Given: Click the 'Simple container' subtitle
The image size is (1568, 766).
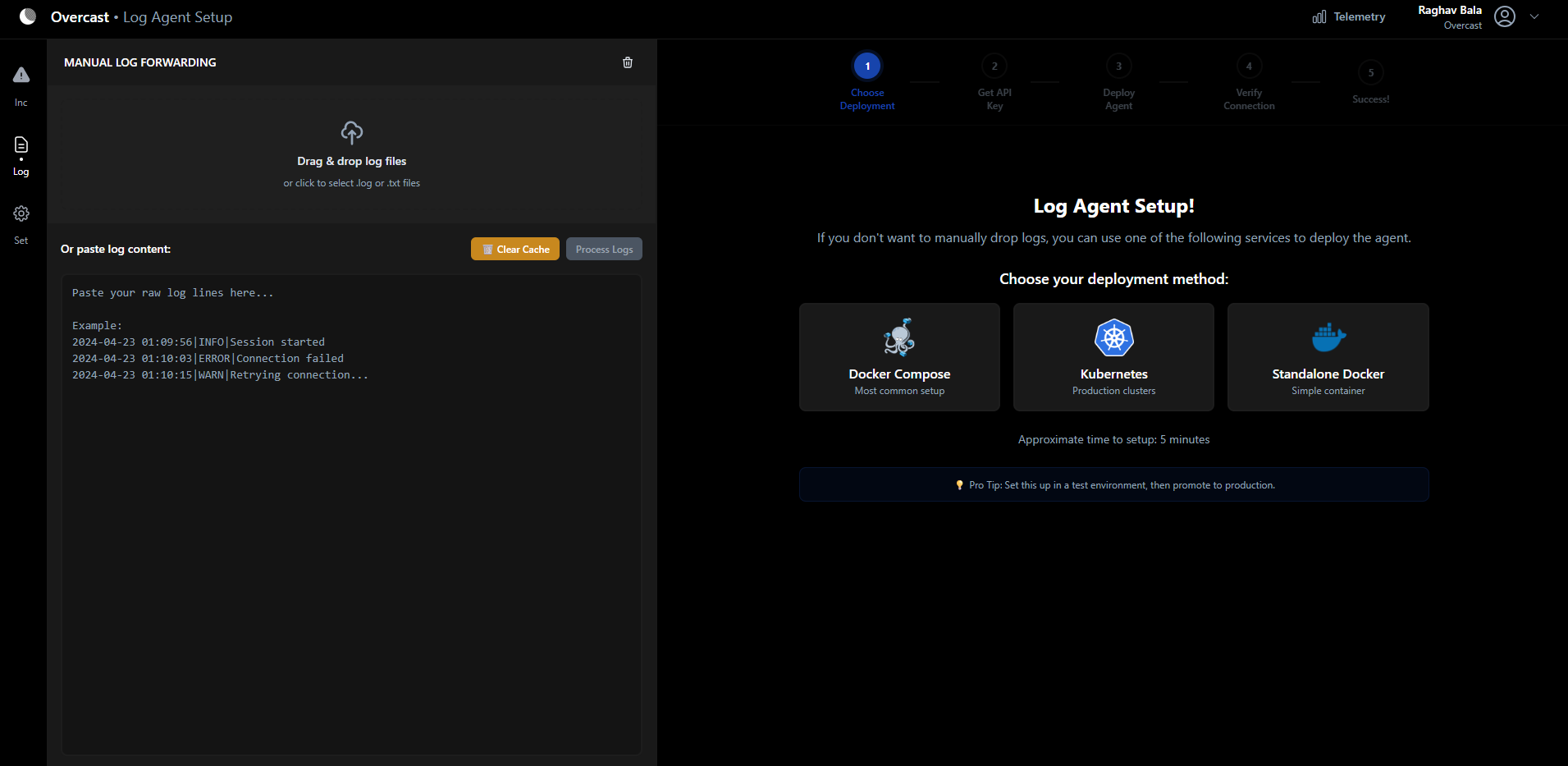Looking at the screenshot, I should (x=1328, y=391).
